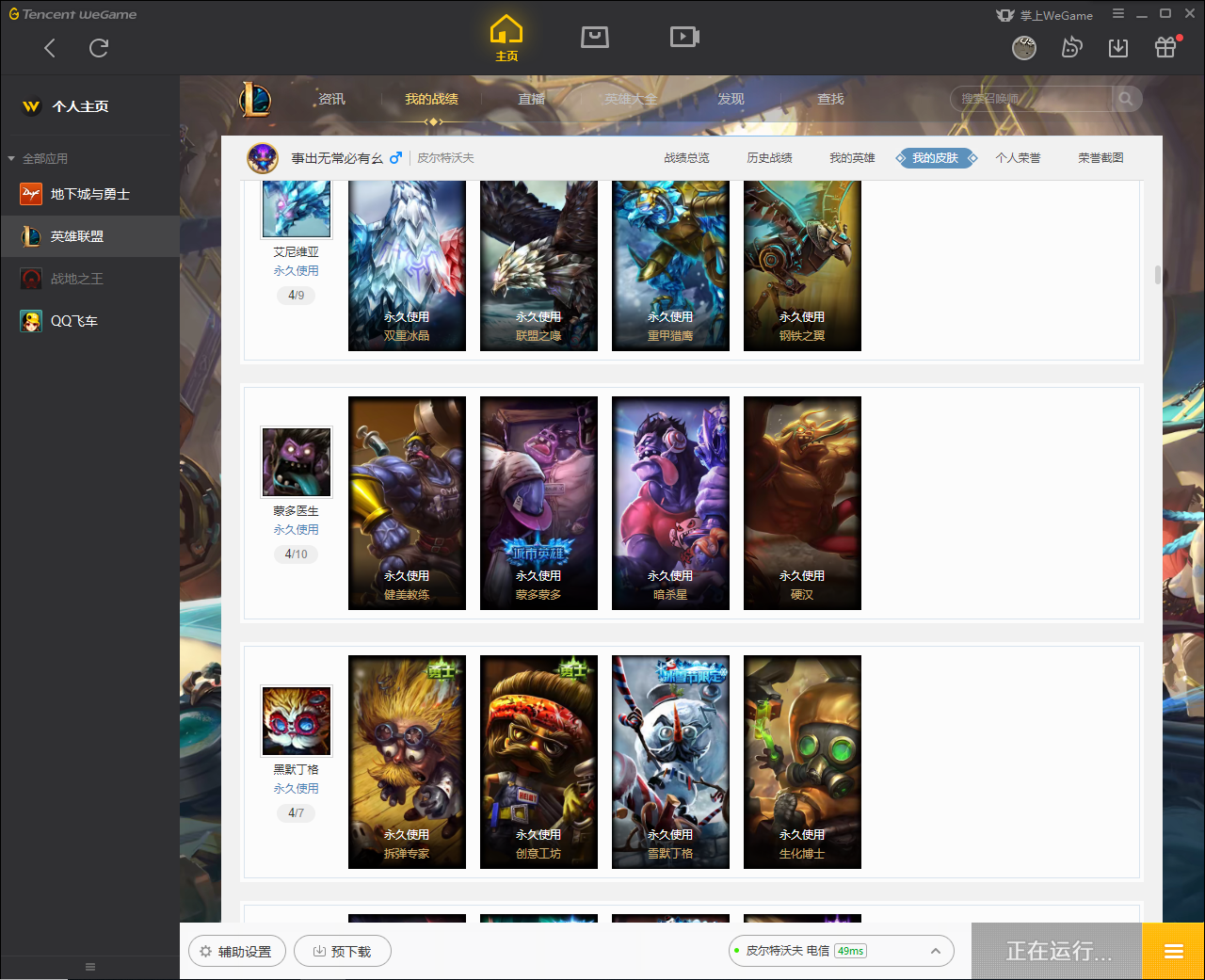The image size is (1205, 980).
Task: Expand the 皮尔特沃夫 电信 server dropdown
Action: (x=842, y=951)
